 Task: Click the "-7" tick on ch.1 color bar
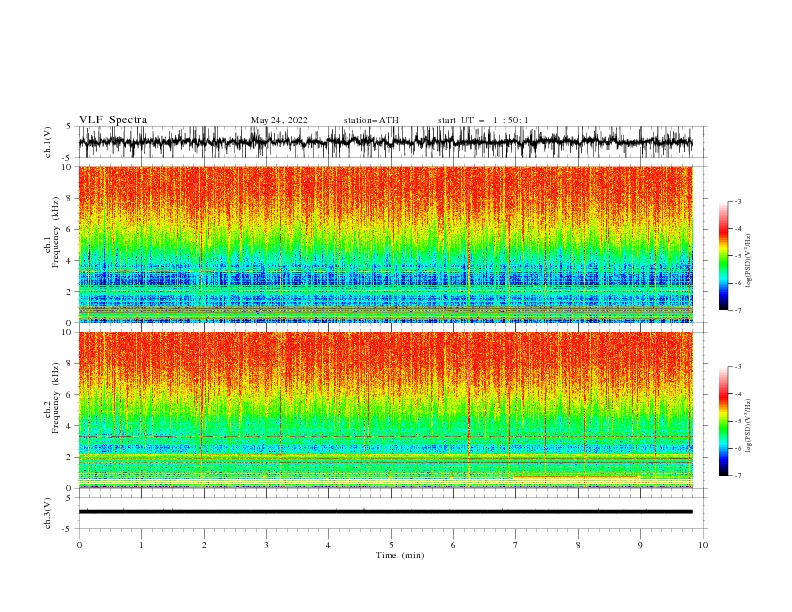[738, 310]
